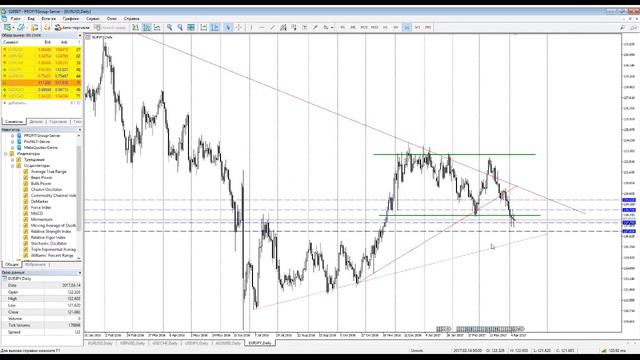Tile chart windows icon

point(191,27)
